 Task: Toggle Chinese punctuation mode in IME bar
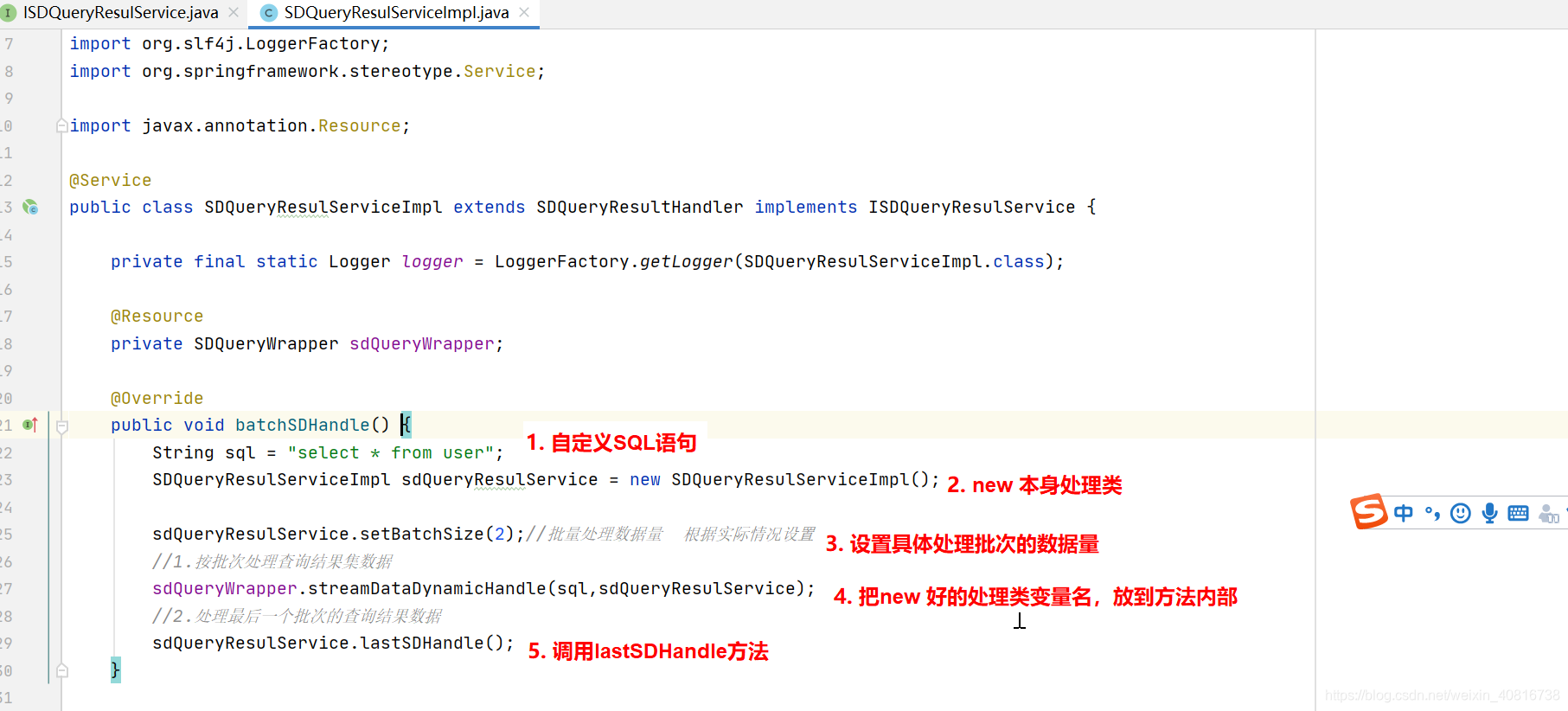(x=1432, y=513)
